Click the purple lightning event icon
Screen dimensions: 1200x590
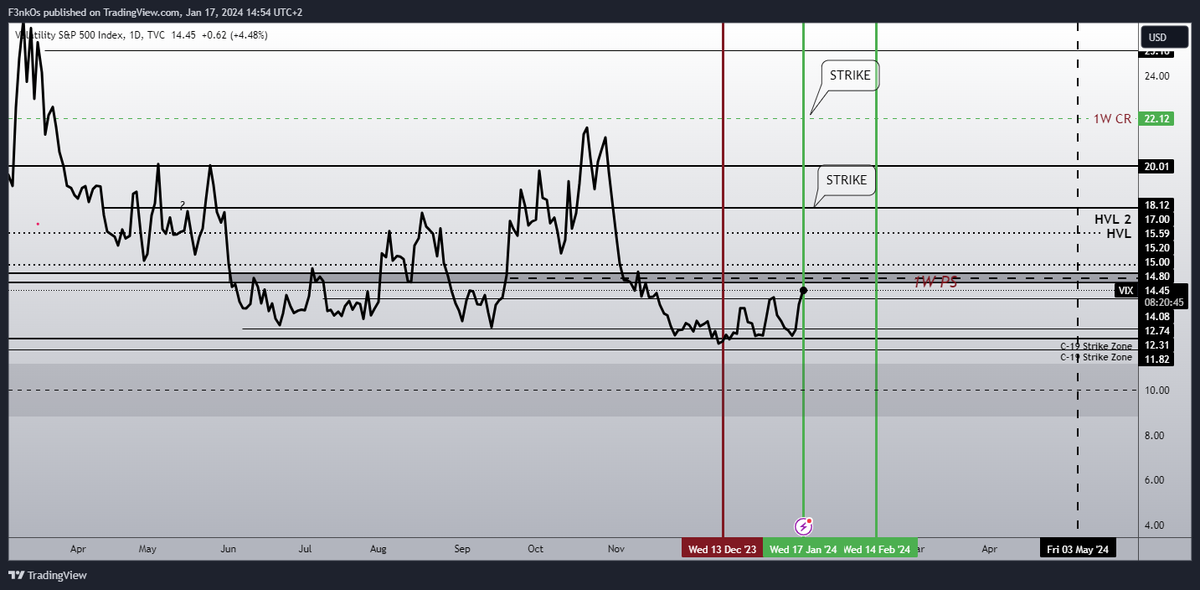804,525
